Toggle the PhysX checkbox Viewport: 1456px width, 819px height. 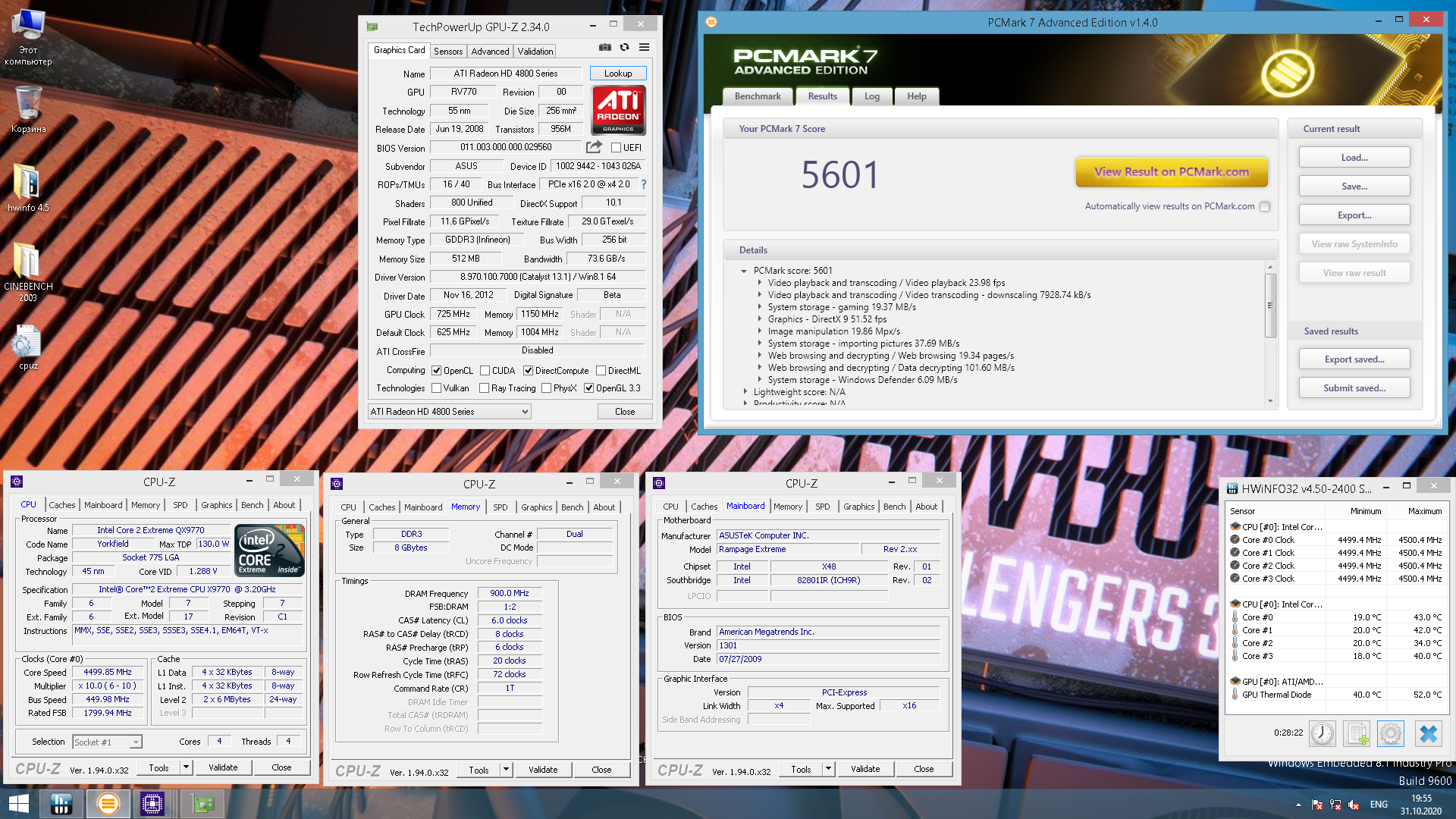tap(546, 388)
